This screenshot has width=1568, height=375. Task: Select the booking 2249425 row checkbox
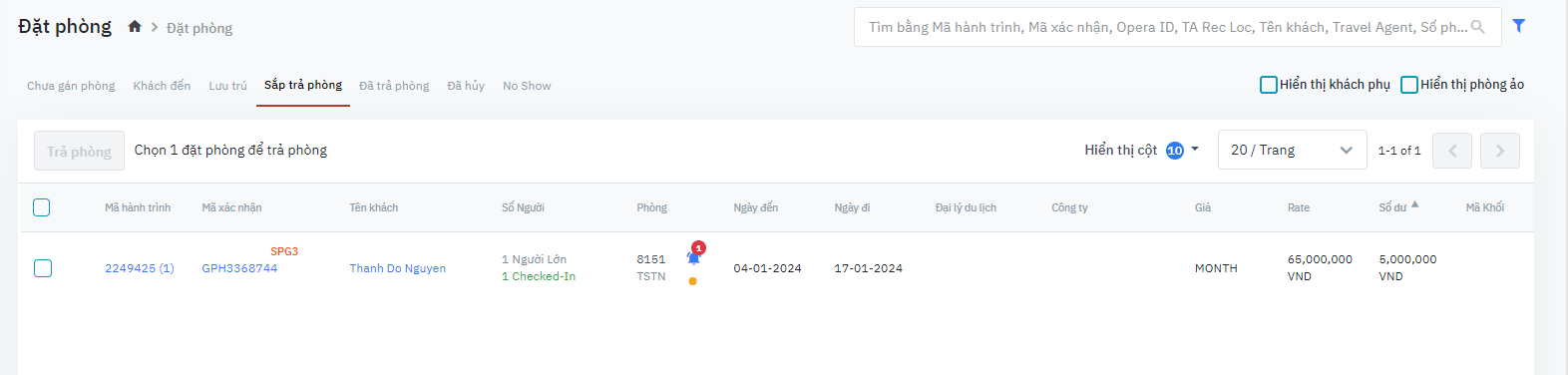[x=43, y=268]
